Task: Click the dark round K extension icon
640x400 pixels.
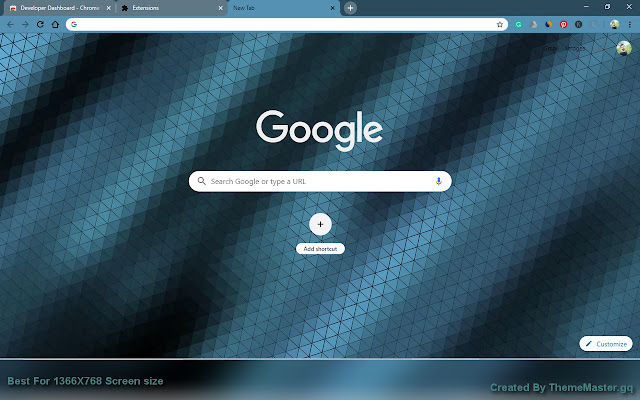Action: click(578, 24)
